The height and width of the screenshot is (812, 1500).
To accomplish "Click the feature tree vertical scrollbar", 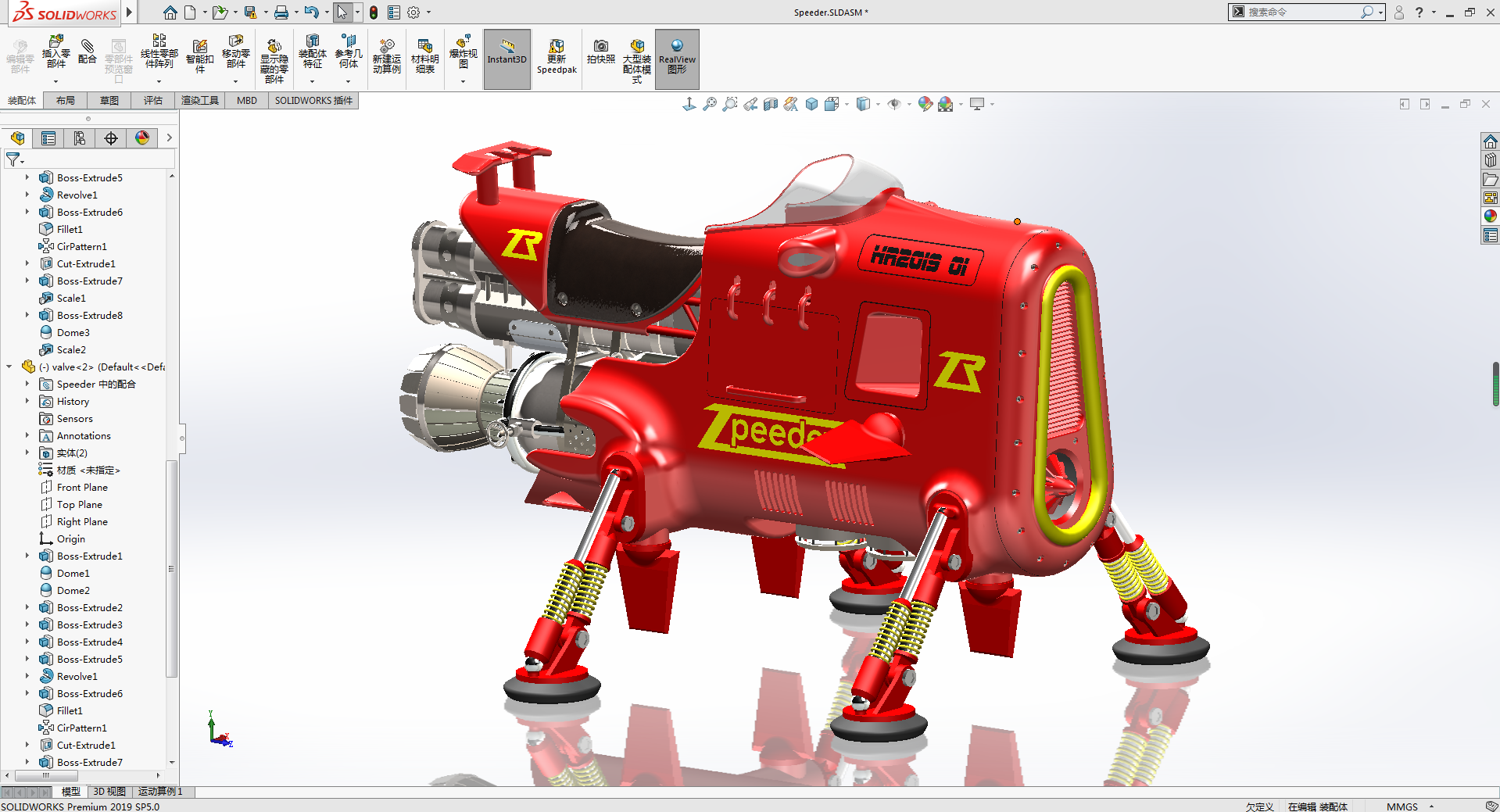I will pos(172,568).
